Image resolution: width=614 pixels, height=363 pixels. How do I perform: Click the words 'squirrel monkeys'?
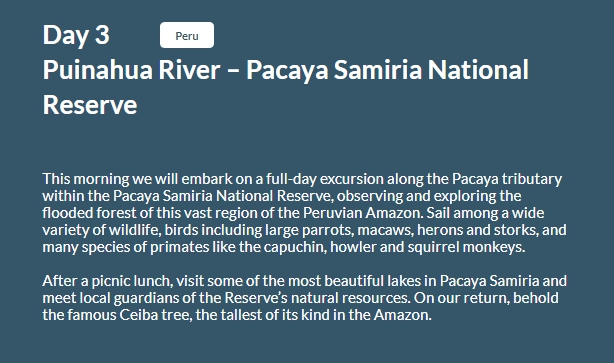click(x=466, y=247)
